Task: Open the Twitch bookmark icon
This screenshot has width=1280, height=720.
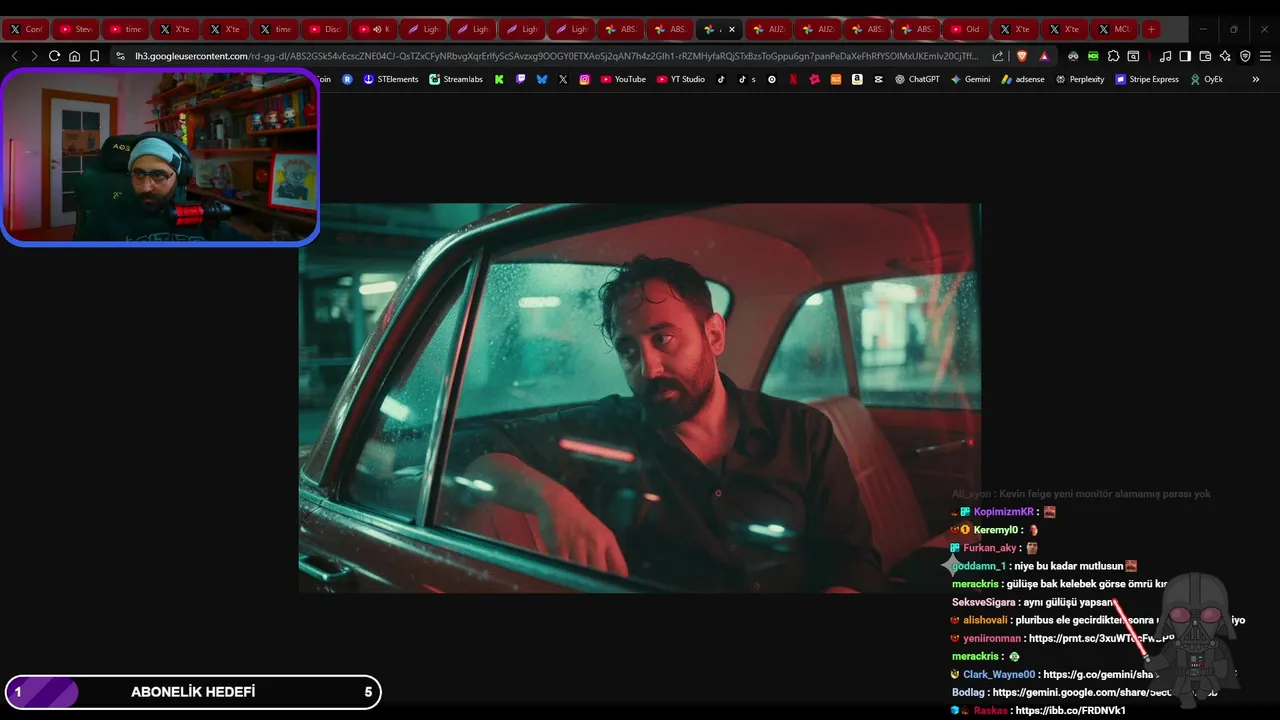Action: pyautogui.click(x=520, y=79)
